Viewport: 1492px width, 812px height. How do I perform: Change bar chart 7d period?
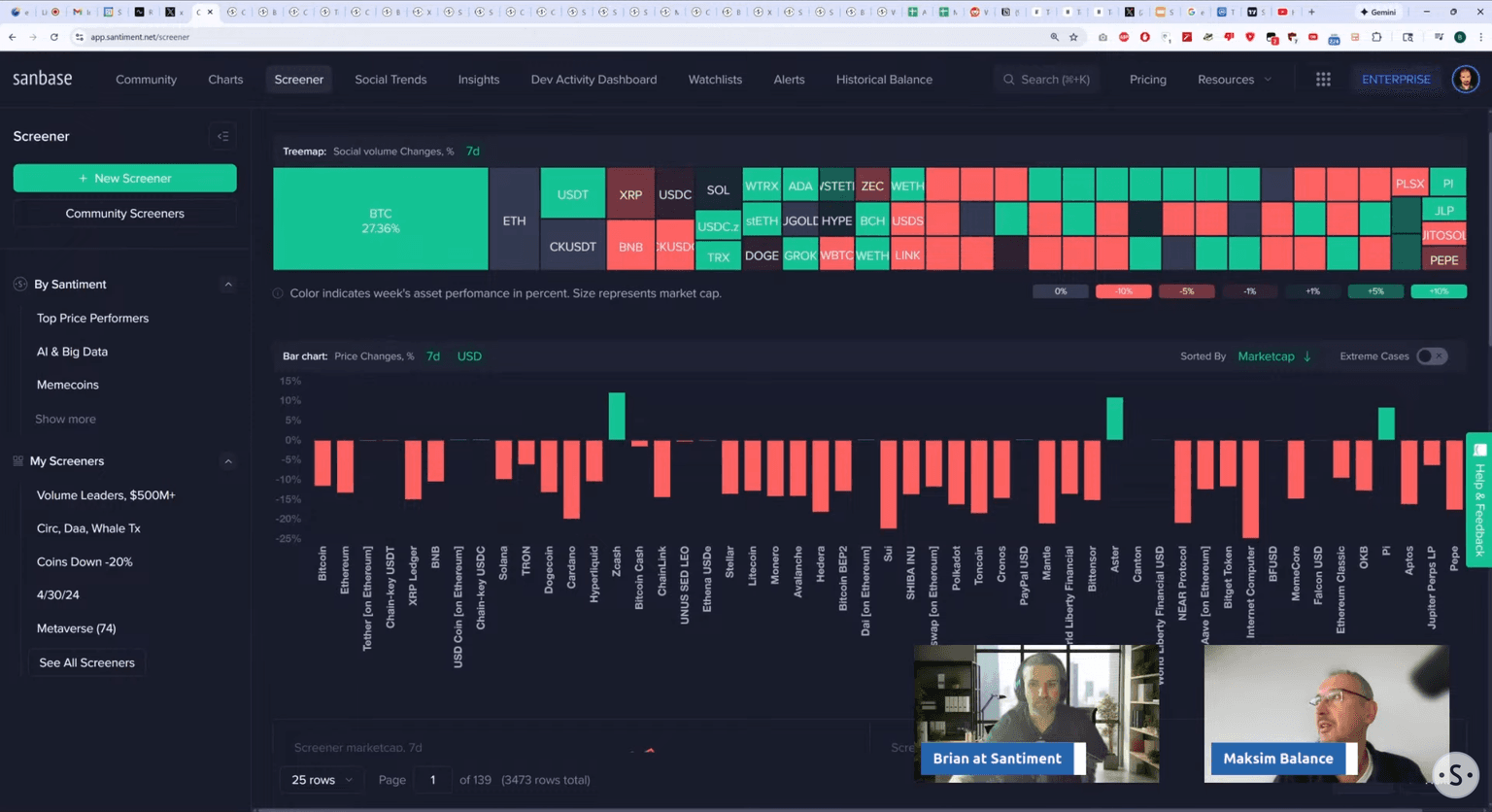[433, 356]
